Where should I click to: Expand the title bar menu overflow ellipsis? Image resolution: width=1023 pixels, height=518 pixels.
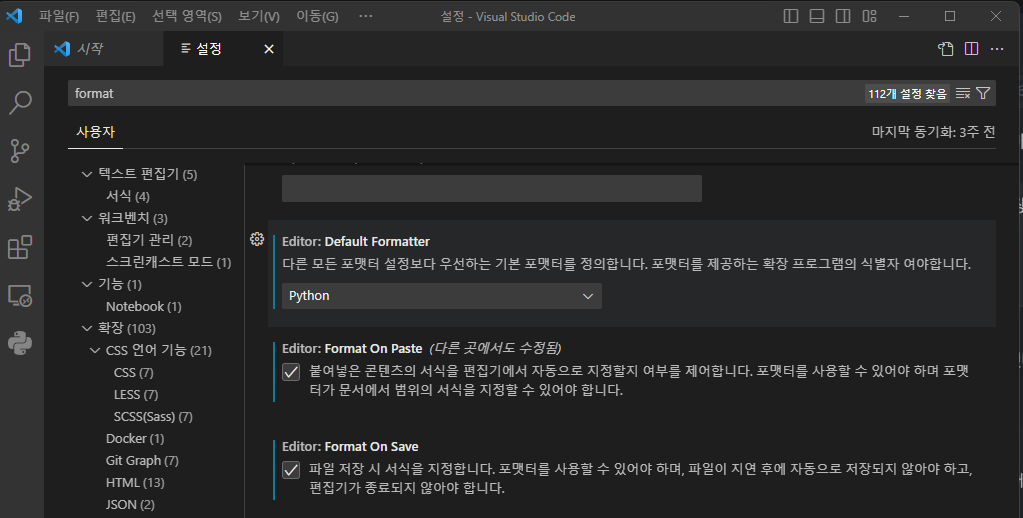click(366, 16)
